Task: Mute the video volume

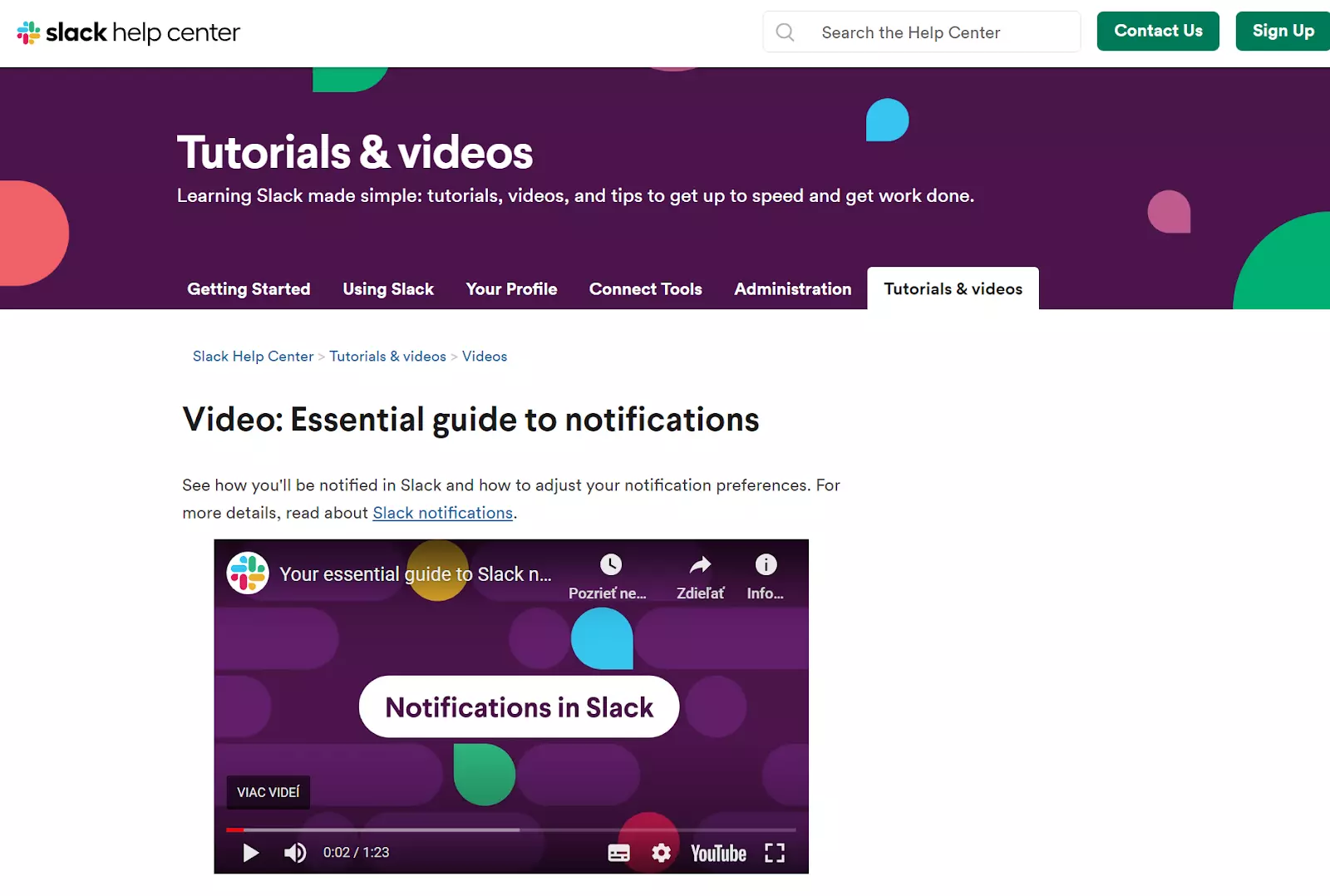Action: point(295,853)
